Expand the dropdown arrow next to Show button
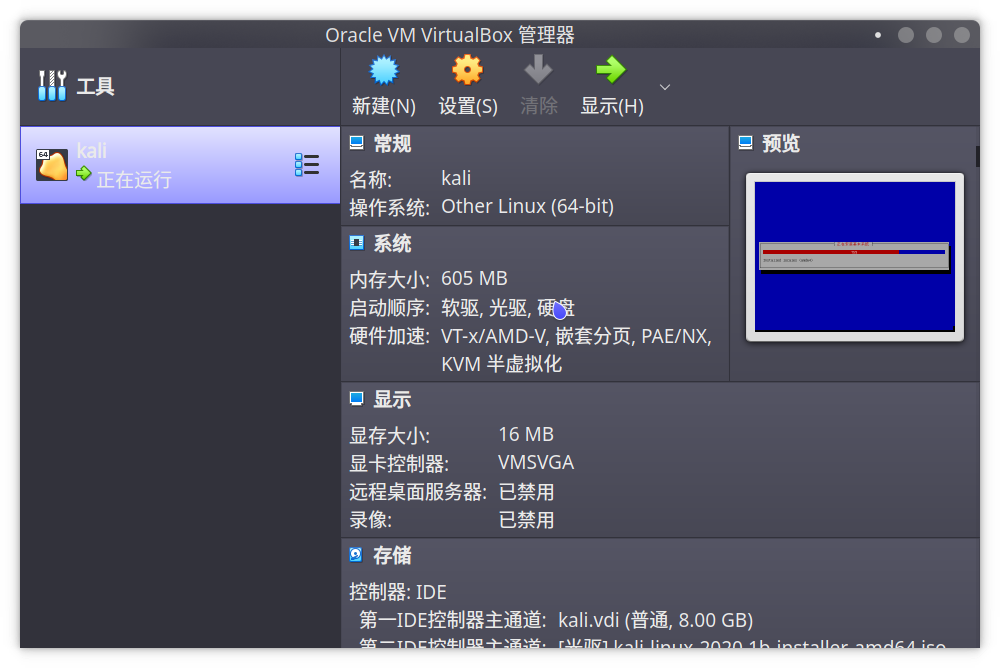The image size is (1000, 668). [x=665, y=87]
